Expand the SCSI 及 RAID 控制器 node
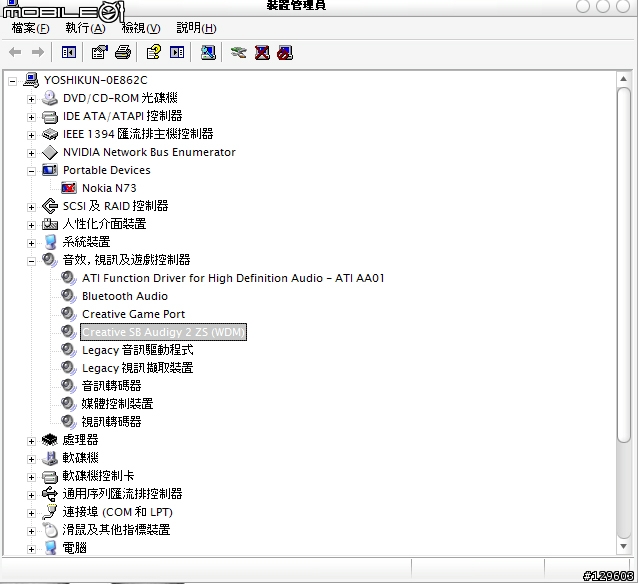The image size is (639, 584). (31, 207)
